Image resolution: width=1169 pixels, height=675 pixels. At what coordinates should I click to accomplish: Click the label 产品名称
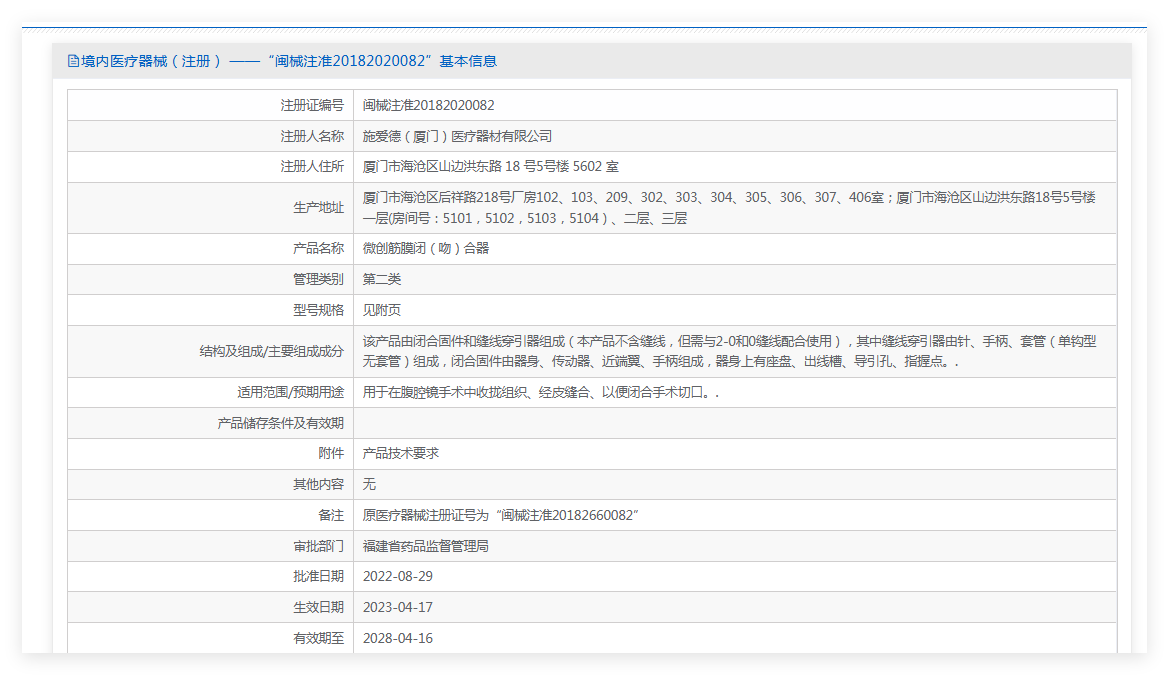[318, 248]
